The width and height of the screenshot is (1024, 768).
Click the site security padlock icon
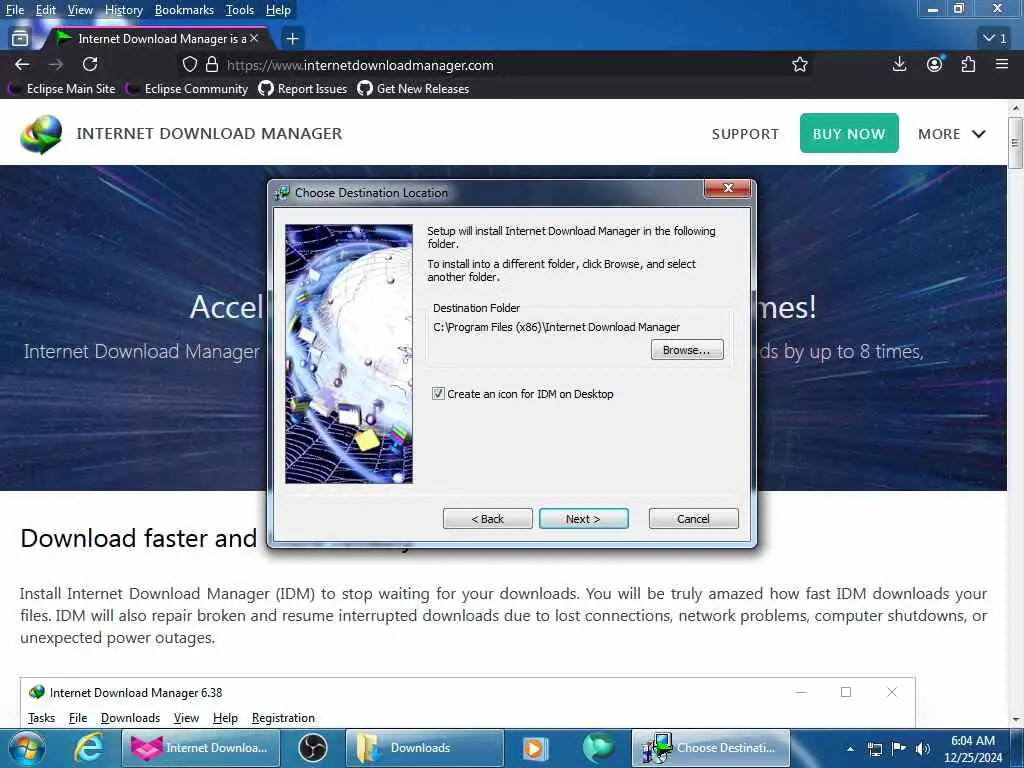(x=212, y=65)
